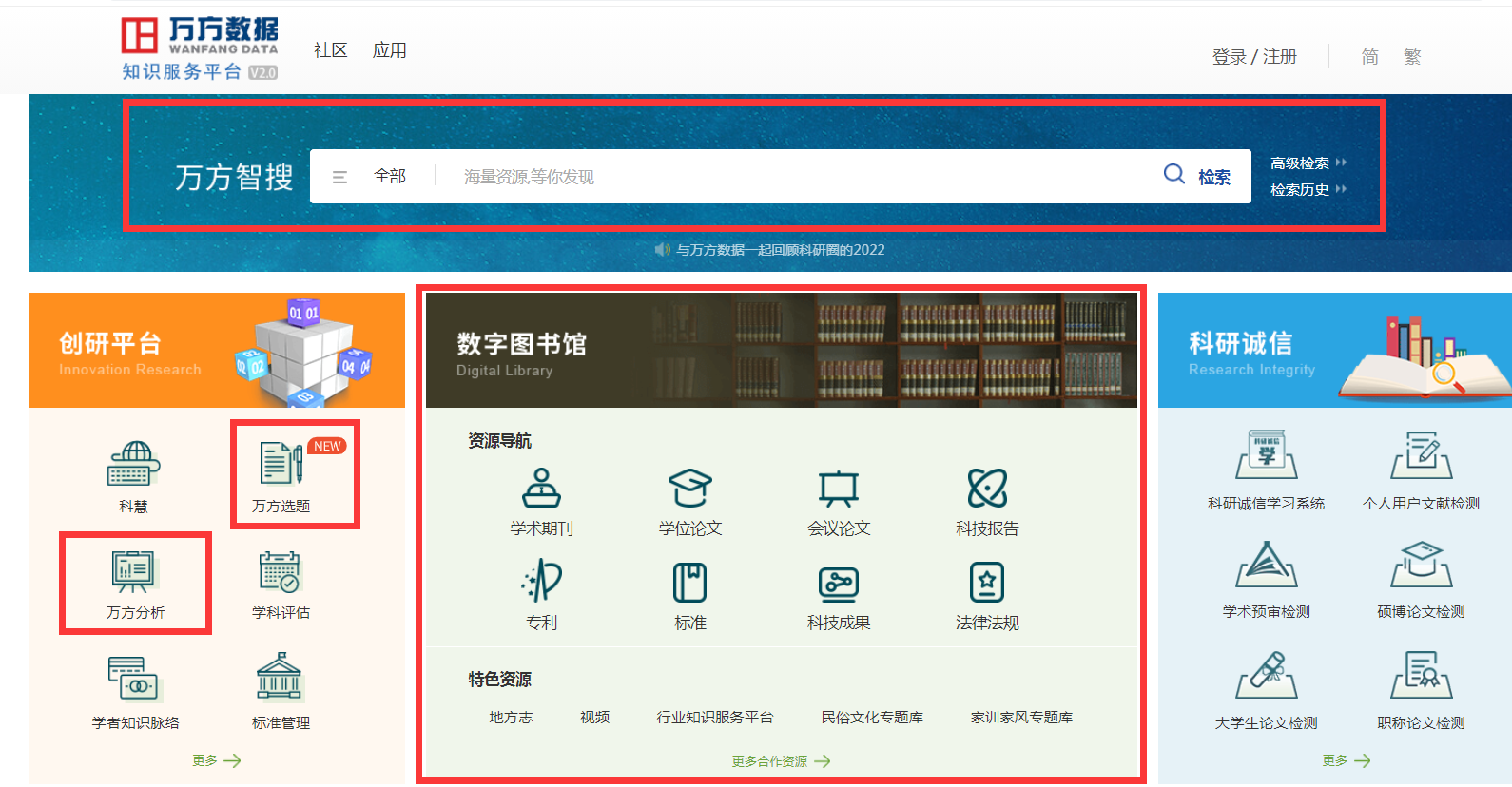Click 登录 / 注册 link
1512x787 pixels.
click(x=1254, y=57)
